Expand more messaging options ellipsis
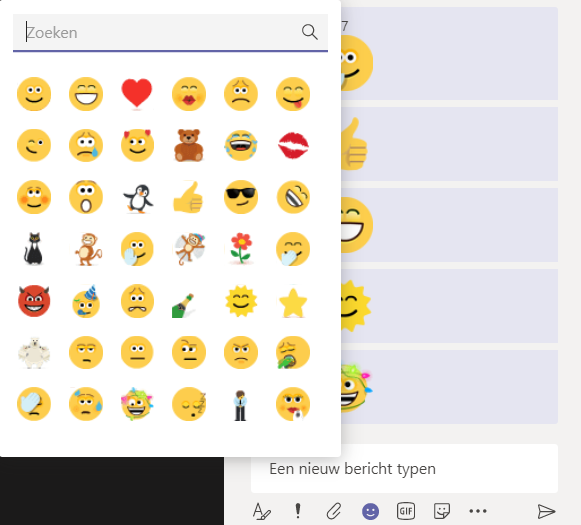This screenshot has height=525, width=581. pos(478,511)
